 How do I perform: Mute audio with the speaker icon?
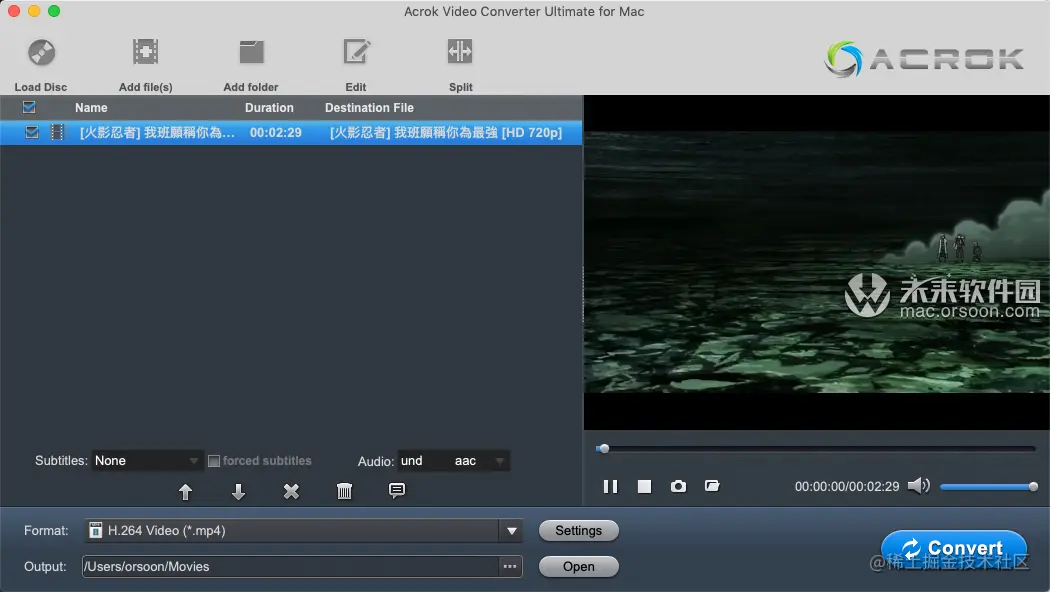tap(919, 486)
